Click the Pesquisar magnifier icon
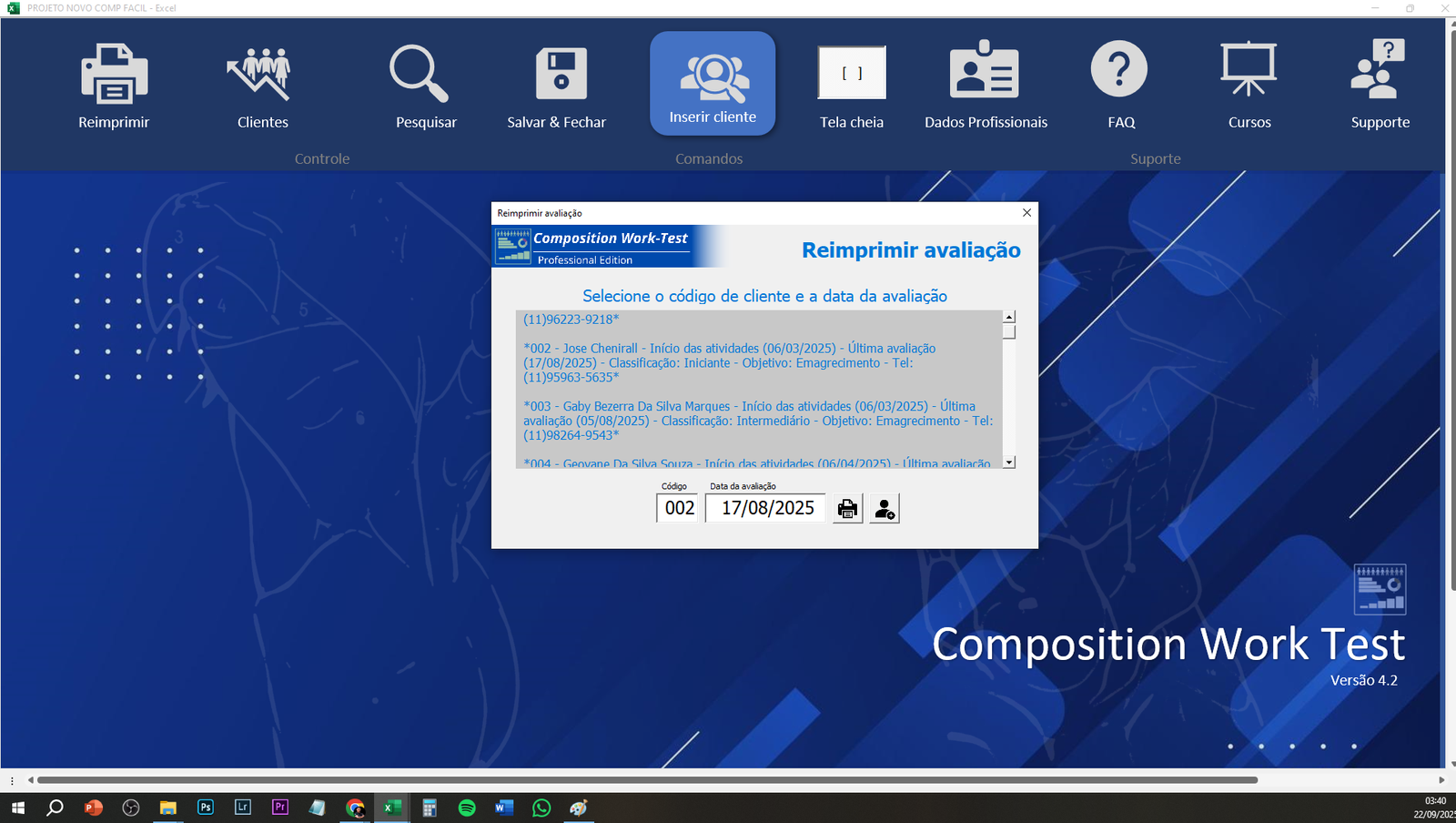1456x823 pixels. (x=419, y=74)
